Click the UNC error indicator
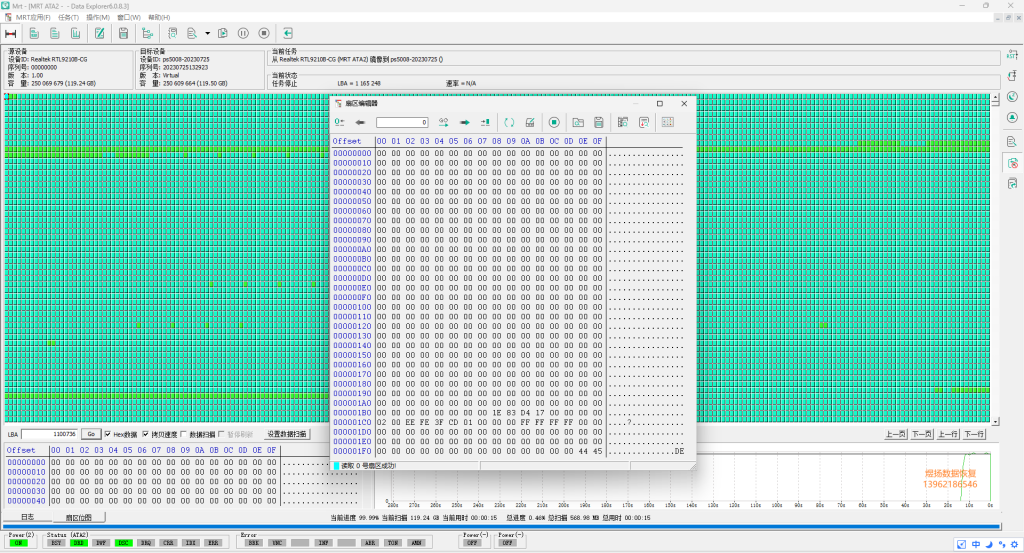1024x553 pixels. (x=277, y=543)
